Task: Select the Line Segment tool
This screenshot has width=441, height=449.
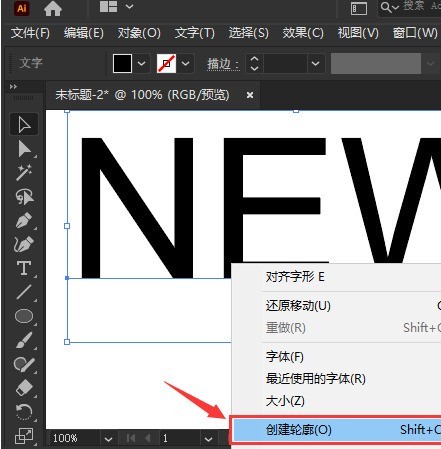Action: pyautogui.click(x=24, y=292)
